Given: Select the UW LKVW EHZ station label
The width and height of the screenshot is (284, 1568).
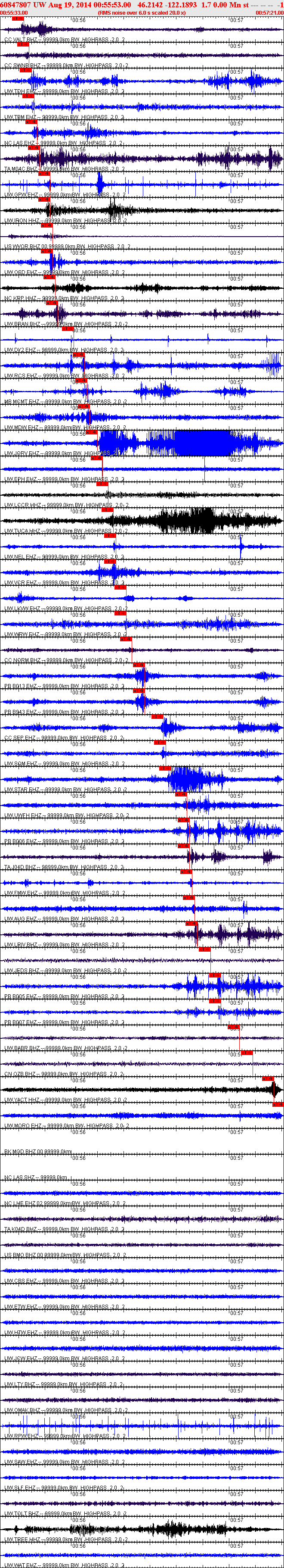Looking at the screenshot, I should click(x=66, y=609).
